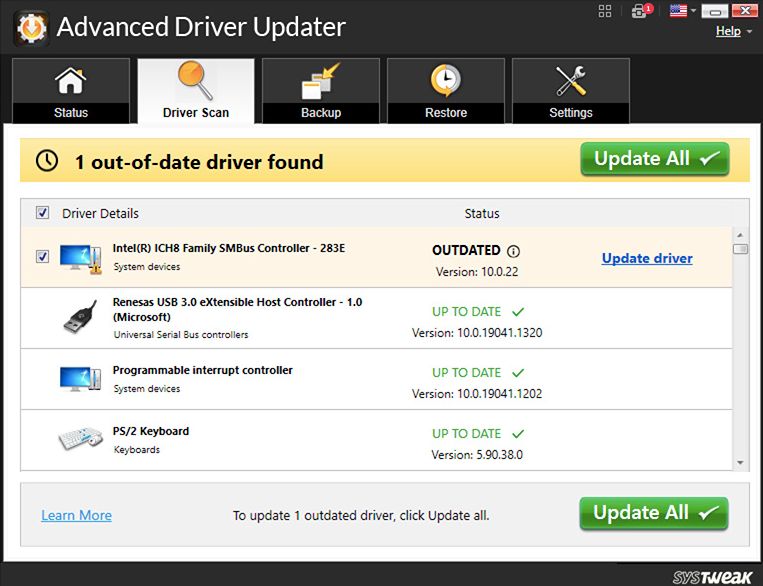Click the driver list scrollbar thumb
Viewport: 763px width, 586px height.
click(740, 249)
